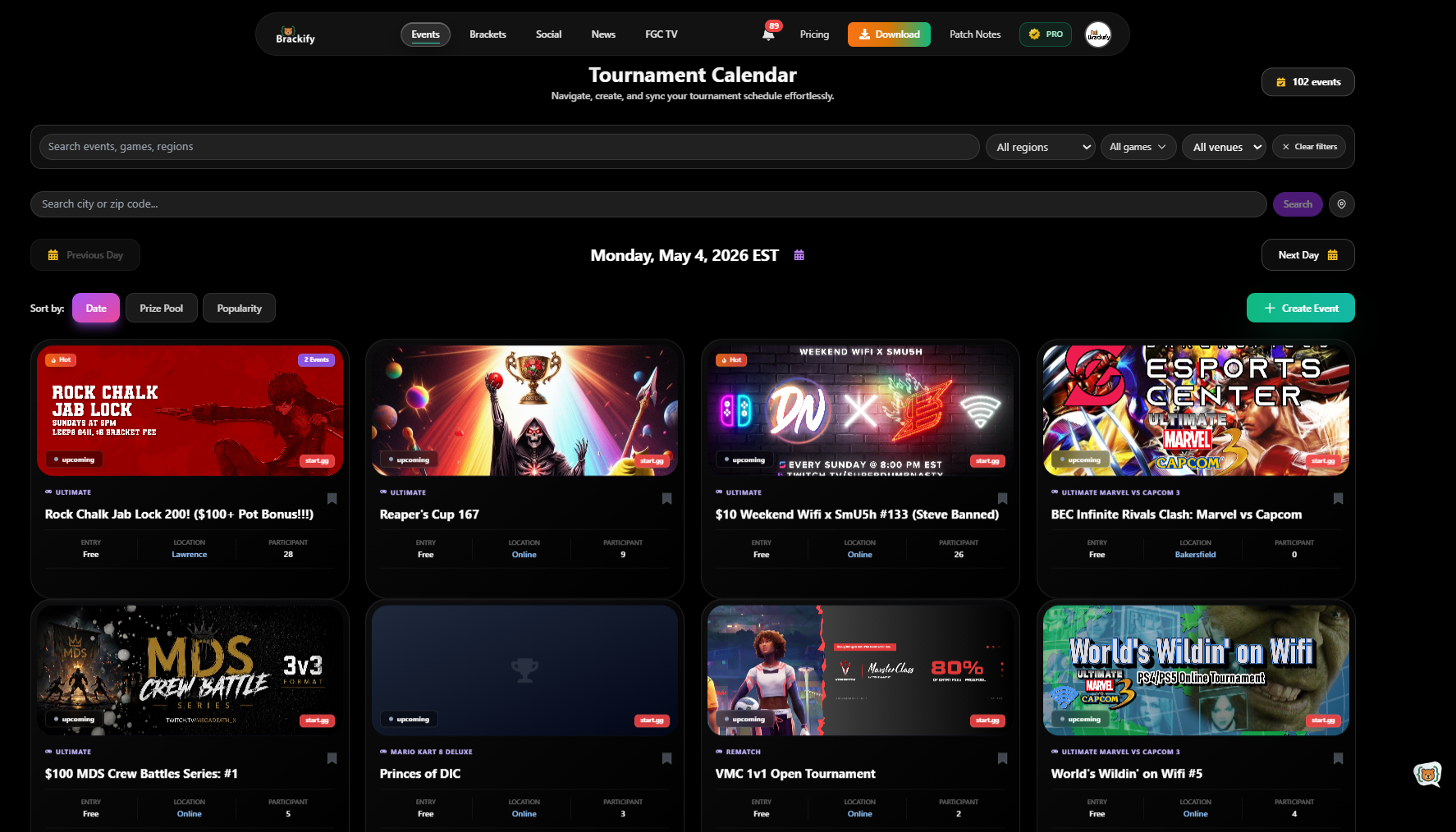Open the News tab

[x=603, y=34]
